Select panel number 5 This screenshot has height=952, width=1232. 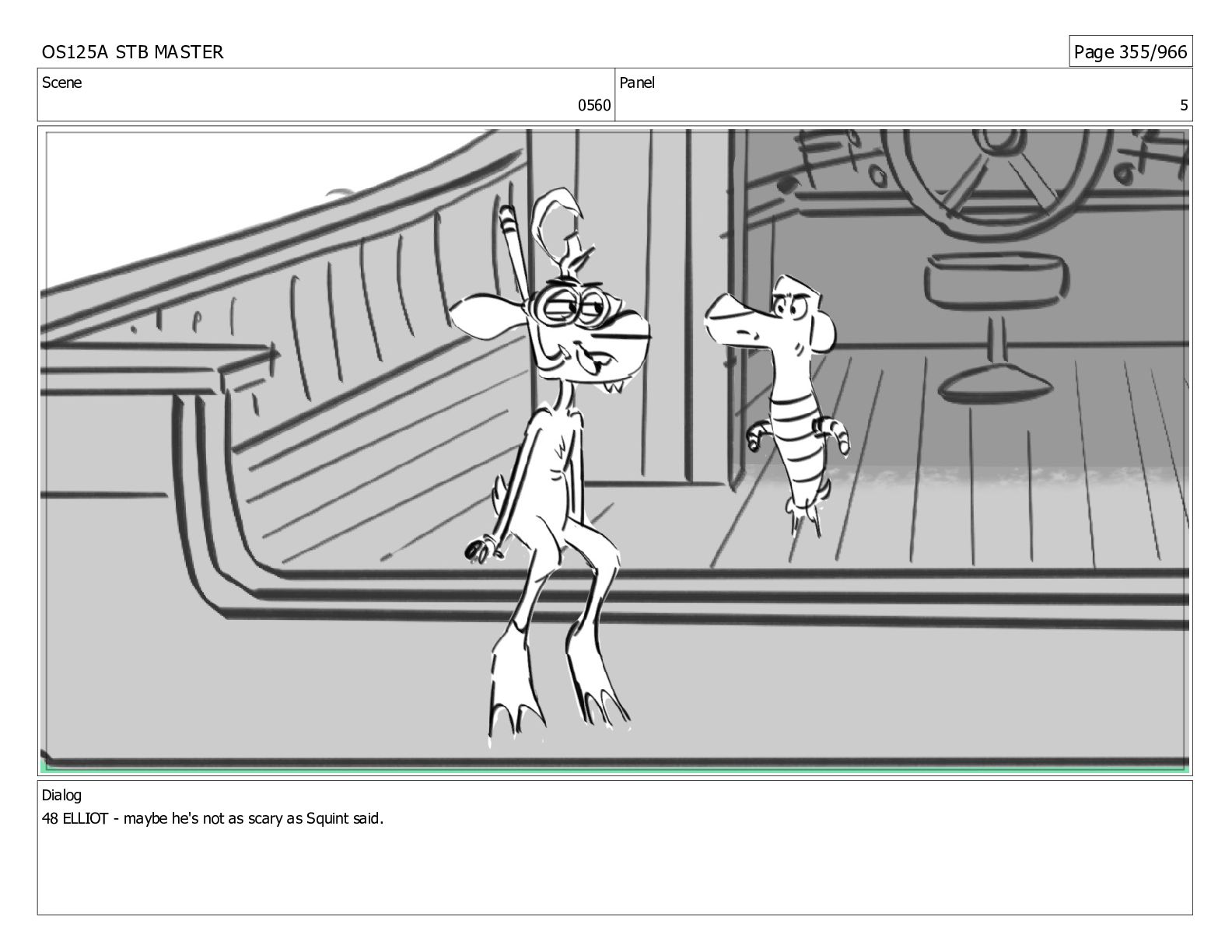pos(1184,106)
